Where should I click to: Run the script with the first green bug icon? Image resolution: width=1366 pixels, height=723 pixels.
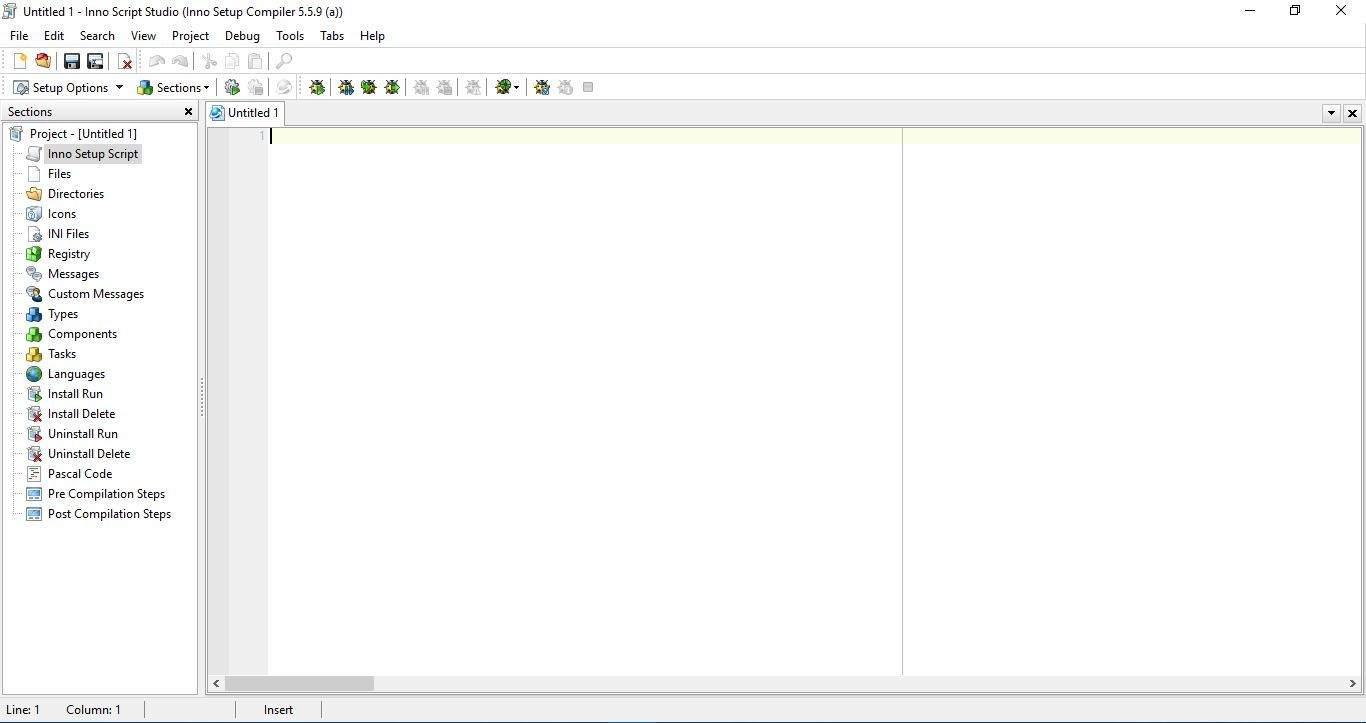pyautogui.click(x=317, y=87)
